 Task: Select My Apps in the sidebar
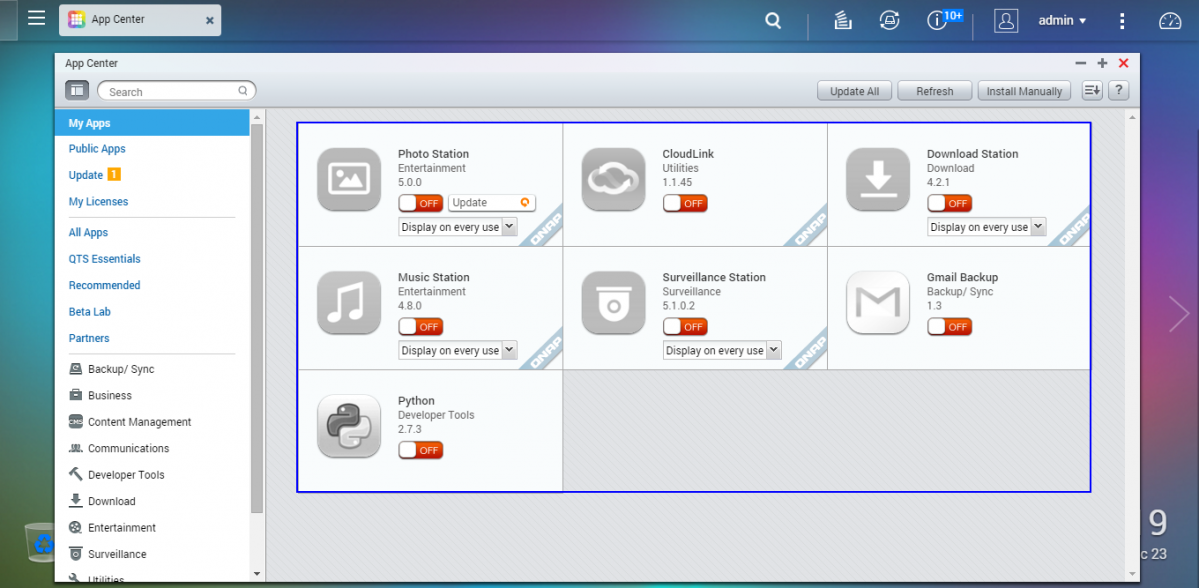tap(152, 122)
